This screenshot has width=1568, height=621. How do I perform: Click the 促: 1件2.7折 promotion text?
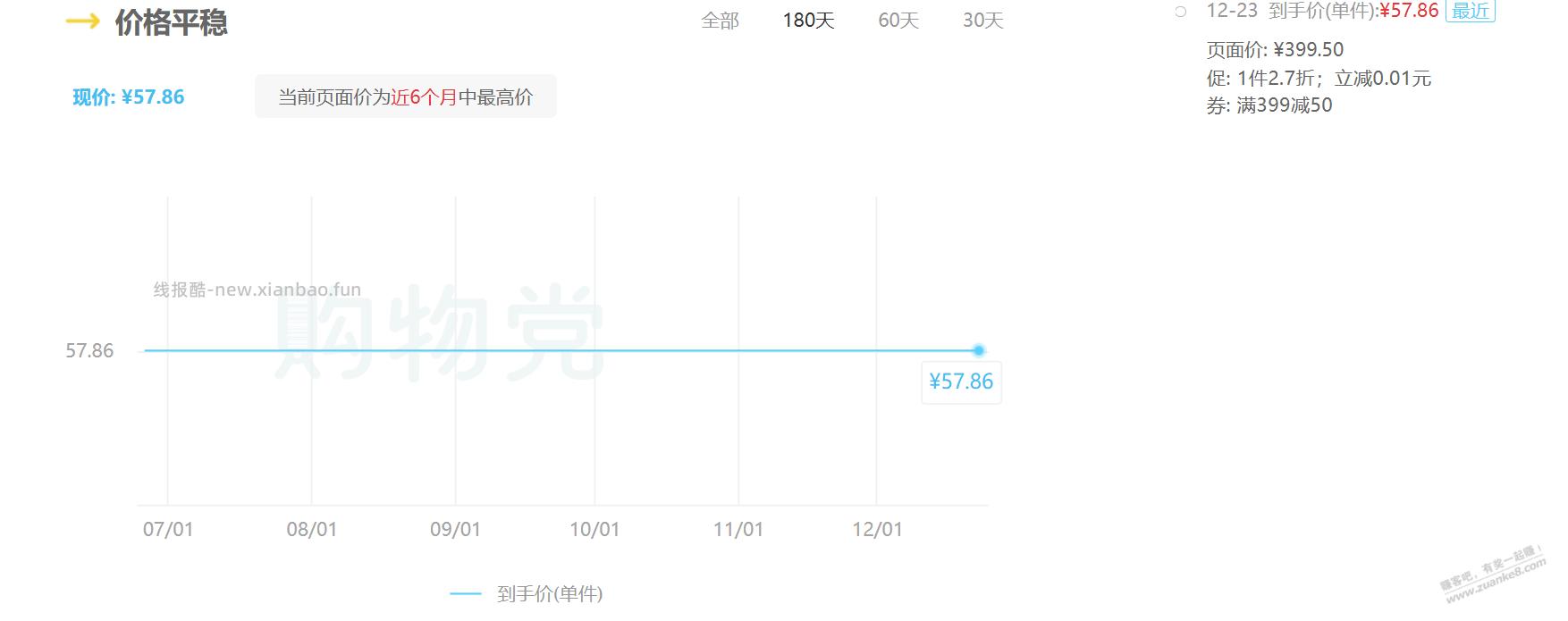pos(1319,79)
